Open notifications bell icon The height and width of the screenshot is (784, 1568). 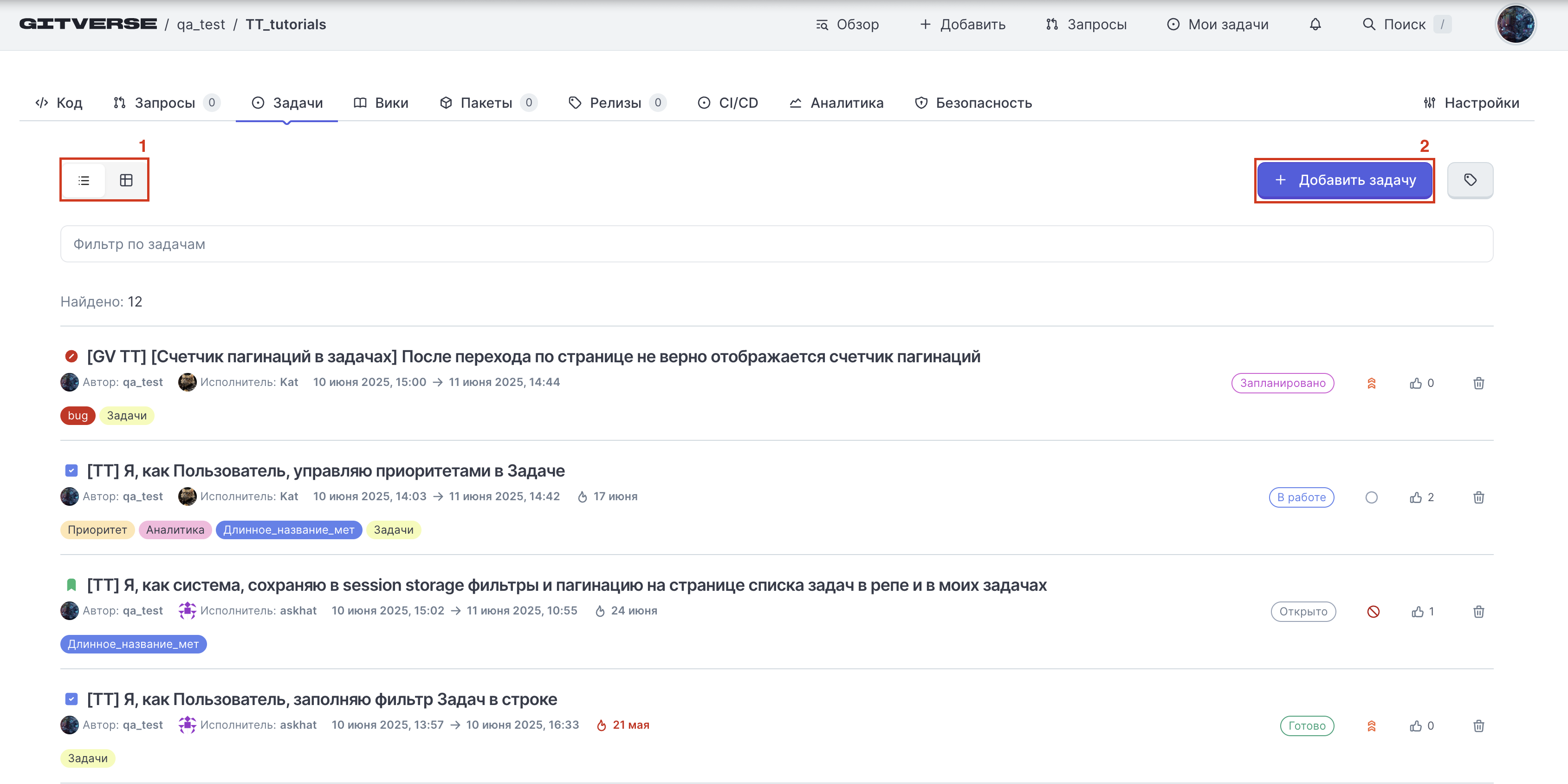(1315, 24)
